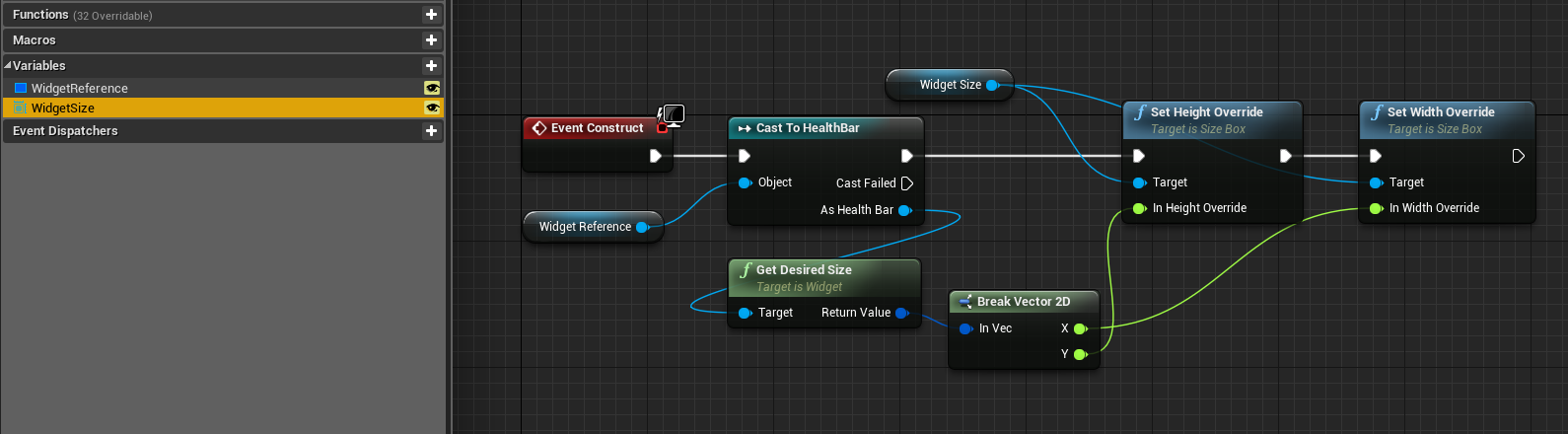Add a new event dispatcher plus icon

pos(431,131)
